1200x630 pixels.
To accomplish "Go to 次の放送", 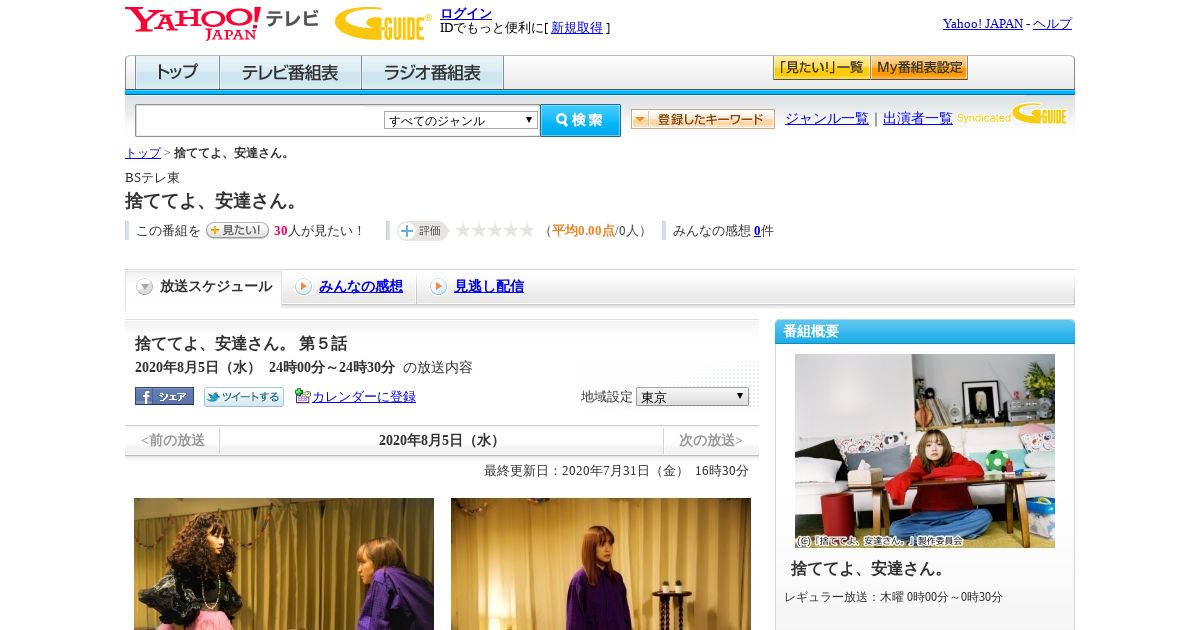I will click(x=711, y=441).
